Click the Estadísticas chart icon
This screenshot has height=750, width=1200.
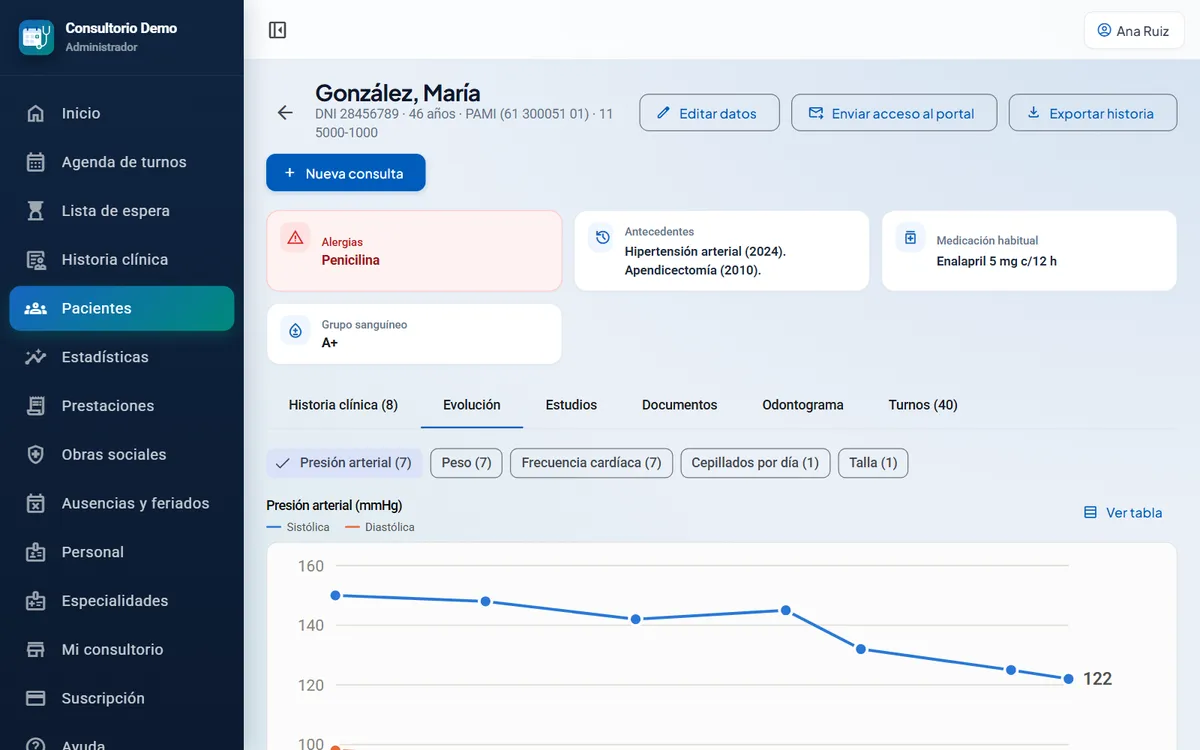pos(36,357)
